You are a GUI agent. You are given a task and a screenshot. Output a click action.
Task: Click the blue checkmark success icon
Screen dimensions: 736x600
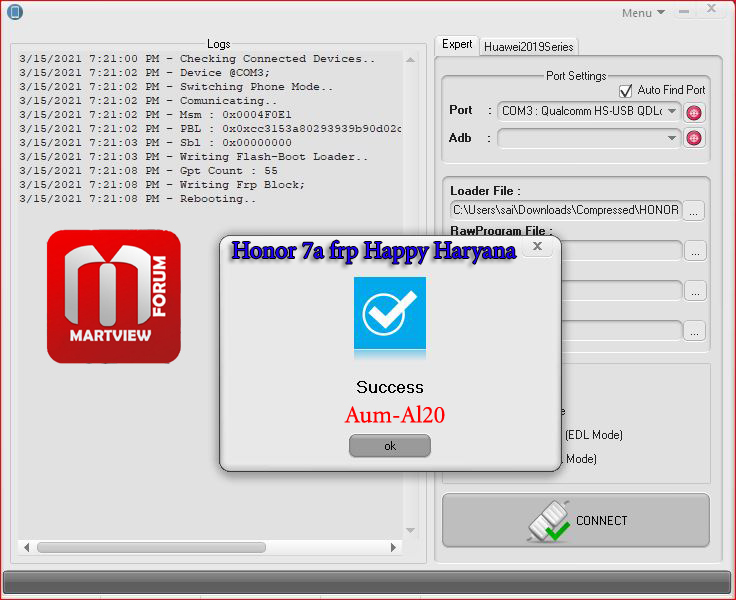(x=390, y=313)
